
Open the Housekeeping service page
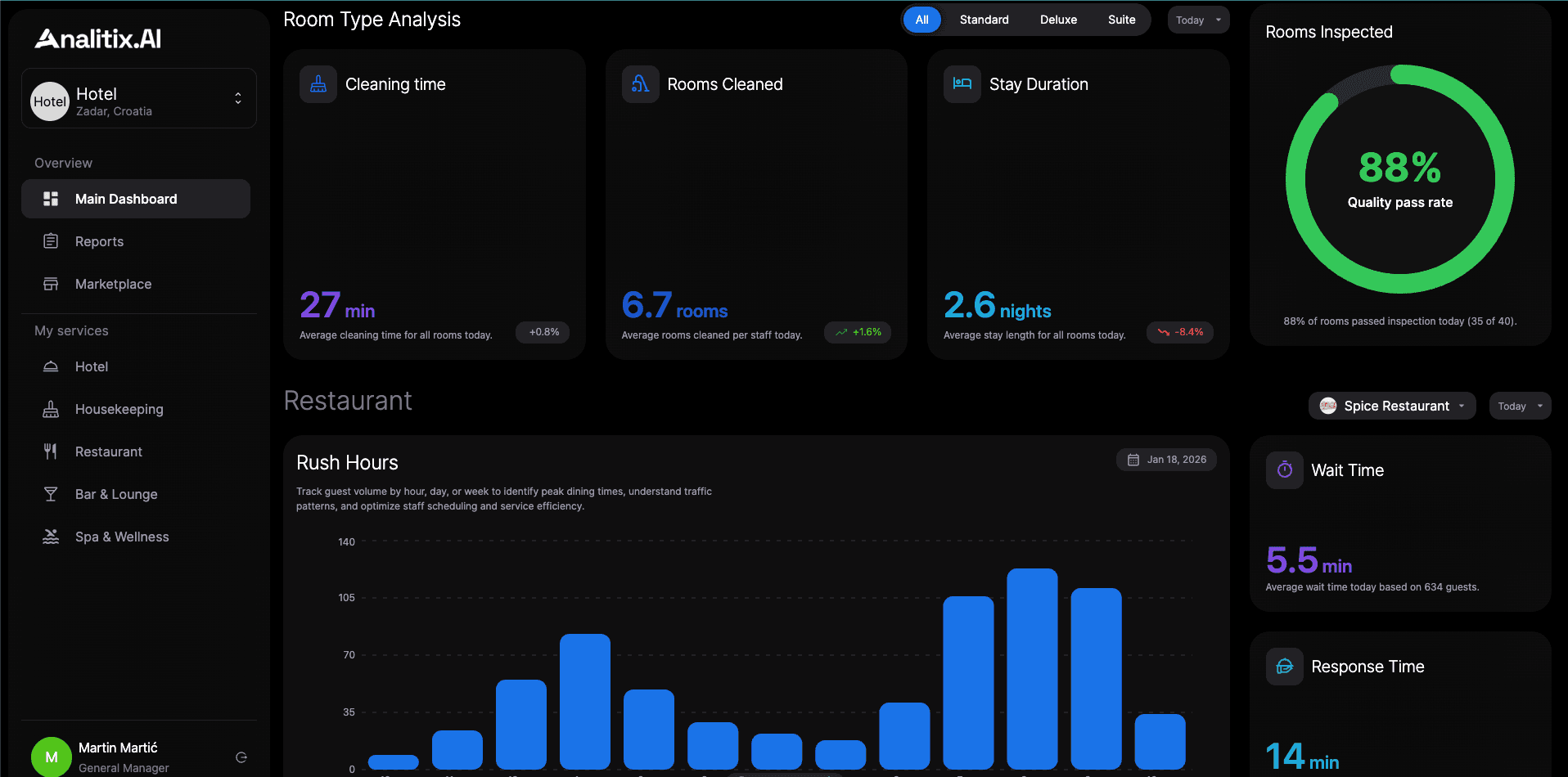(119, 409)
